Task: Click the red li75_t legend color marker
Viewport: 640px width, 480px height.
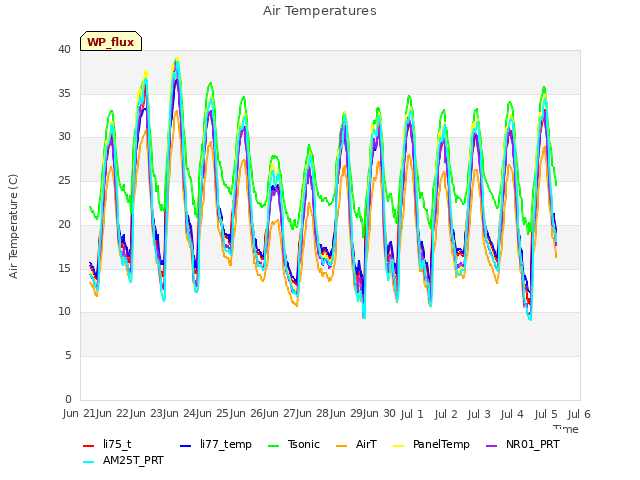Action: point(89,446)
